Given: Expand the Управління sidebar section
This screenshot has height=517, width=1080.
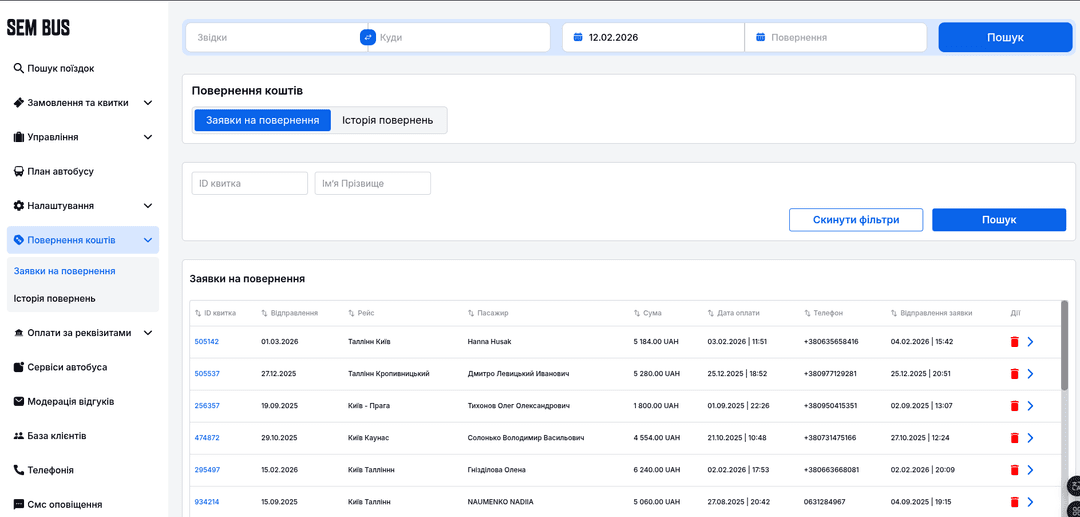Looking at the screenshot, I should 148,137.
